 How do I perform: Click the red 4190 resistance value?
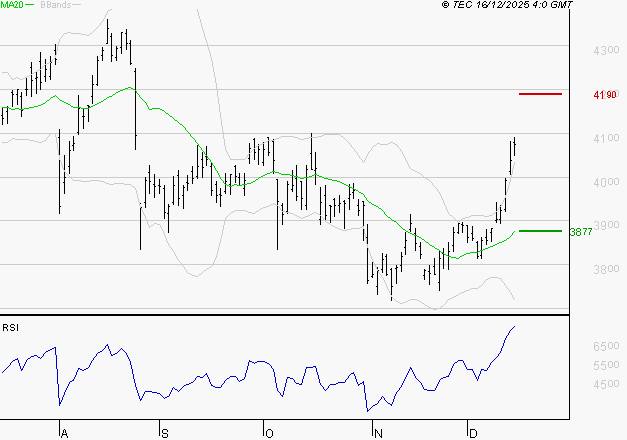pyautogui.click(x=605, y=95)
